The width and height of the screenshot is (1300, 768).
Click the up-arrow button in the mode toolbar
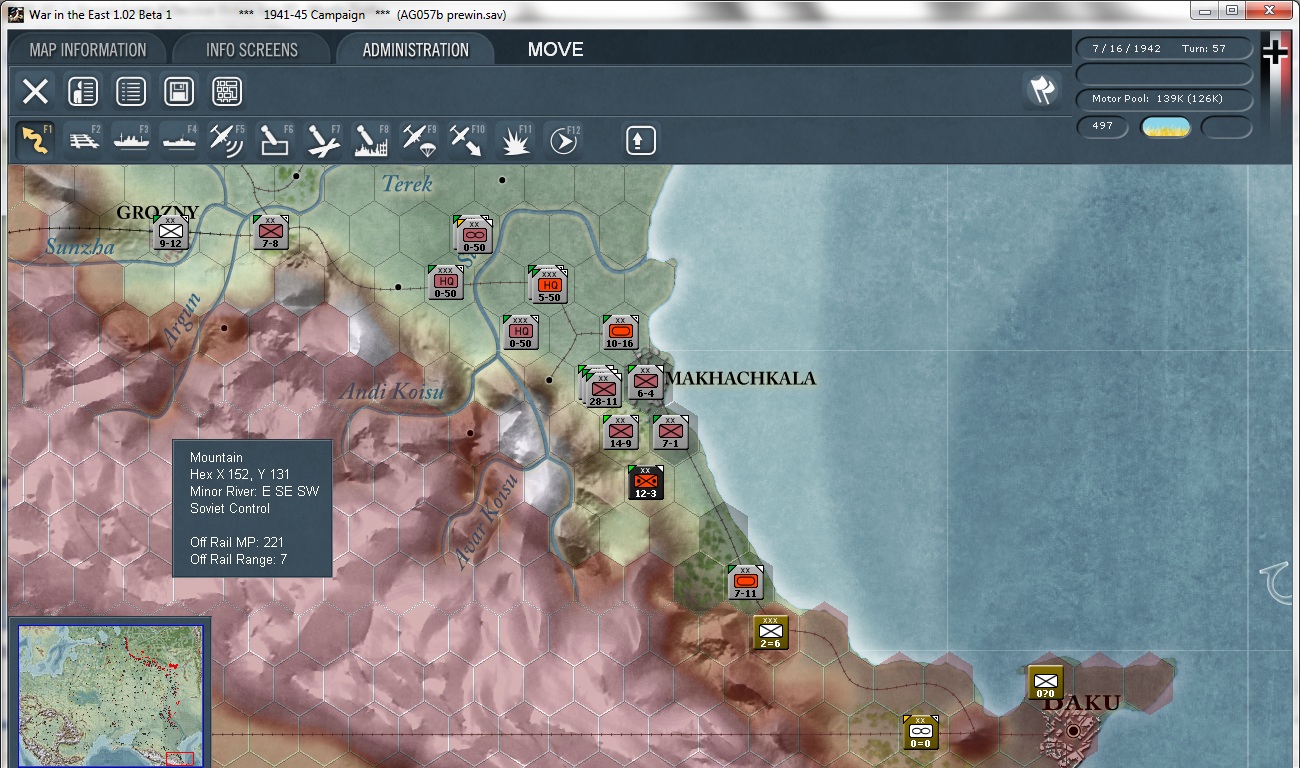click(641, 140)
